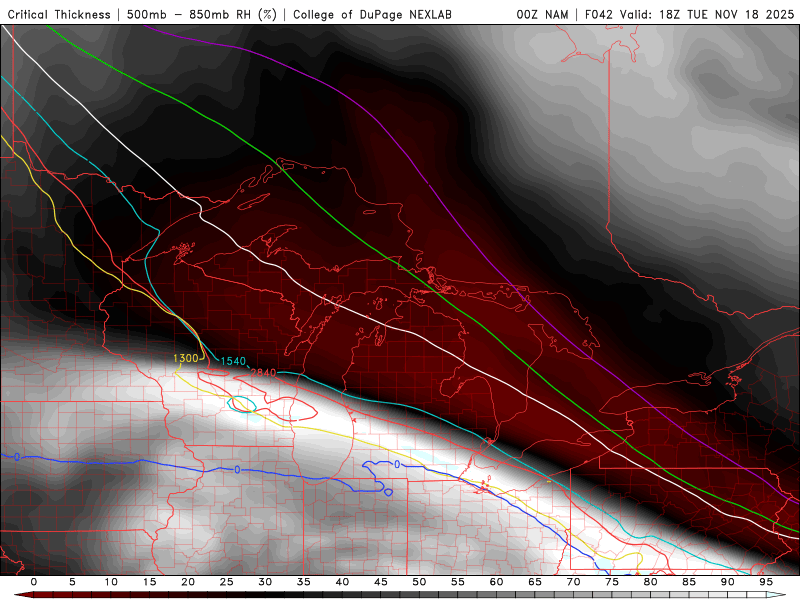Click the "F042 Valid: 18Z TUE NOV 18 2025" text
Screen dimensions: 800x600
click(689, 15)
